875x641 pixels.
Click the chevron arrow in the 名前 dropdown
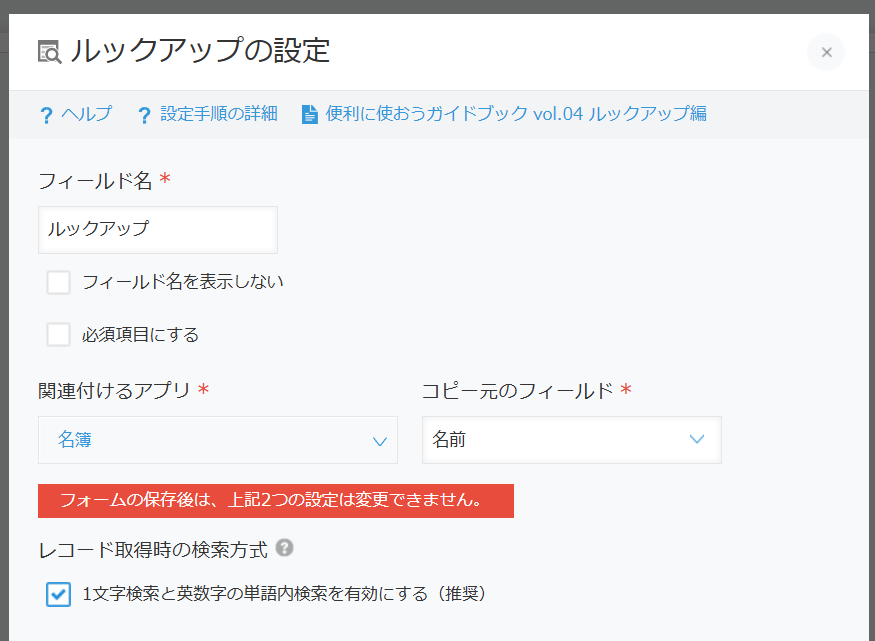pos(697,440)
